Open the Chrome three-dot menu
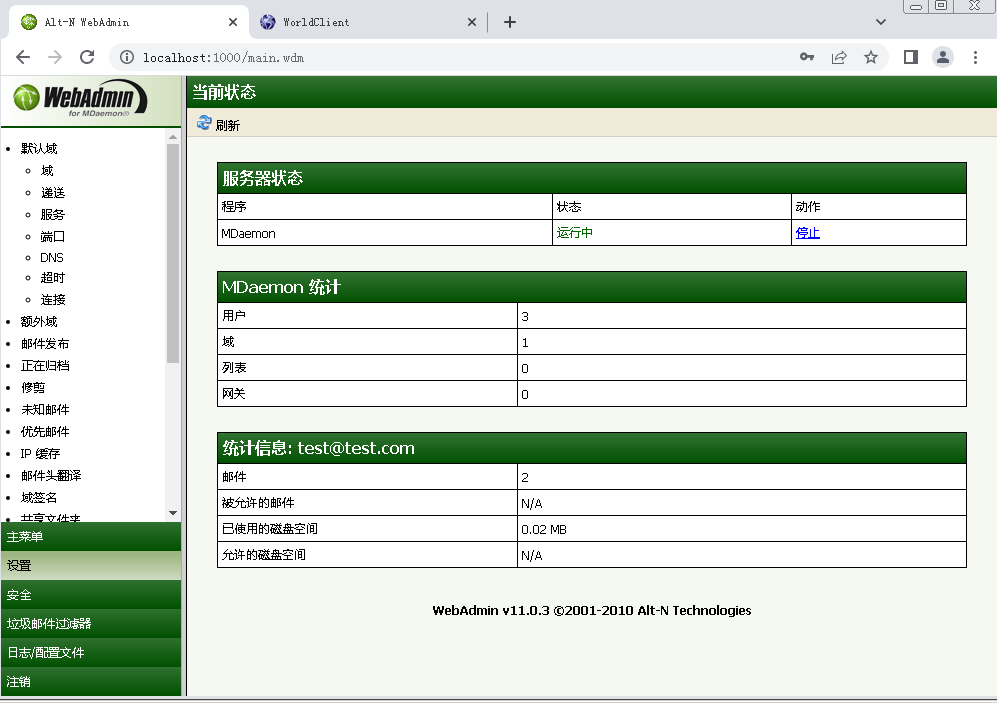This screenshot has height=703, width=997. pos(975,57)
